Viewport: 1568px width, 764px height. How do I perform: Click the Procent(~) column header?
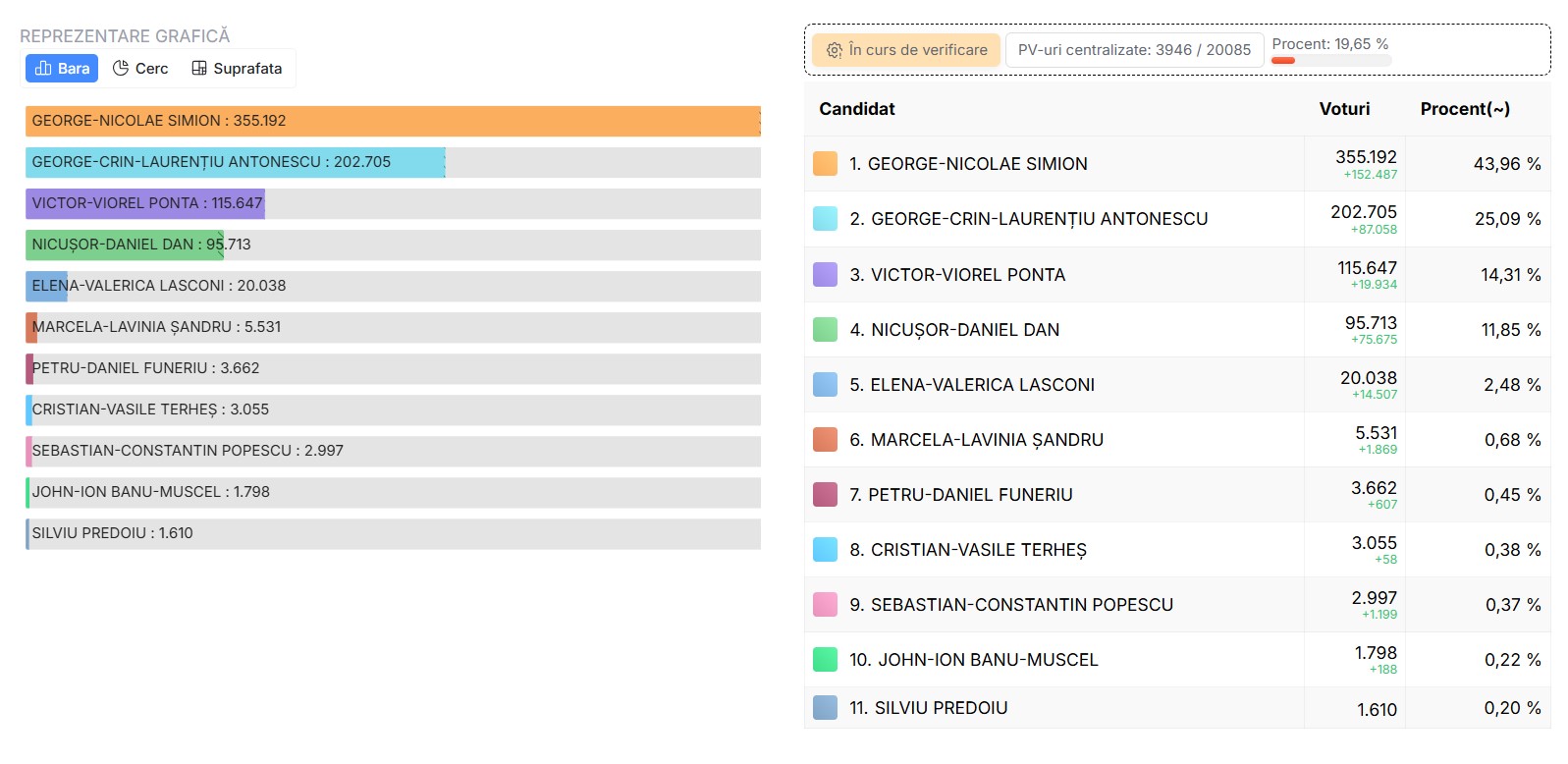pos(1465,109)
